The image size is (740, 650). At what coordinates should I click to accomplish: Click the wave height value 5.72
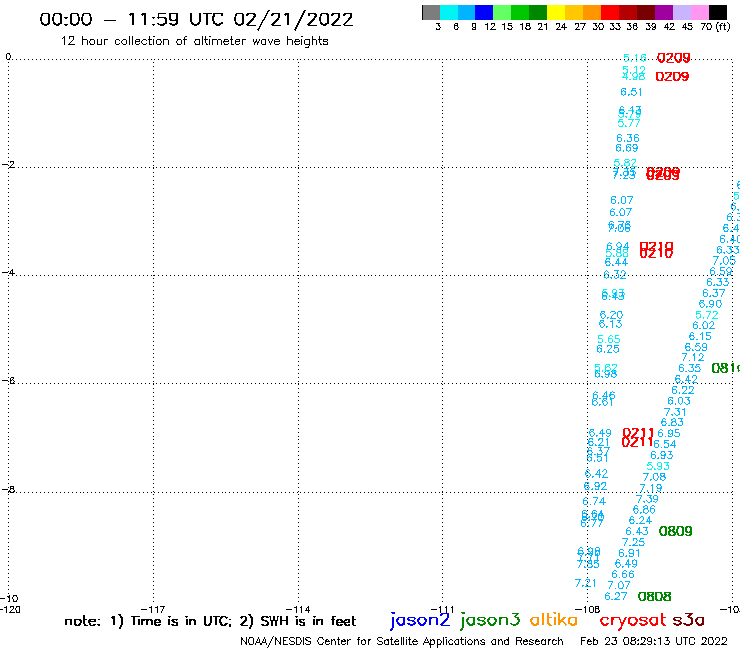707,315
